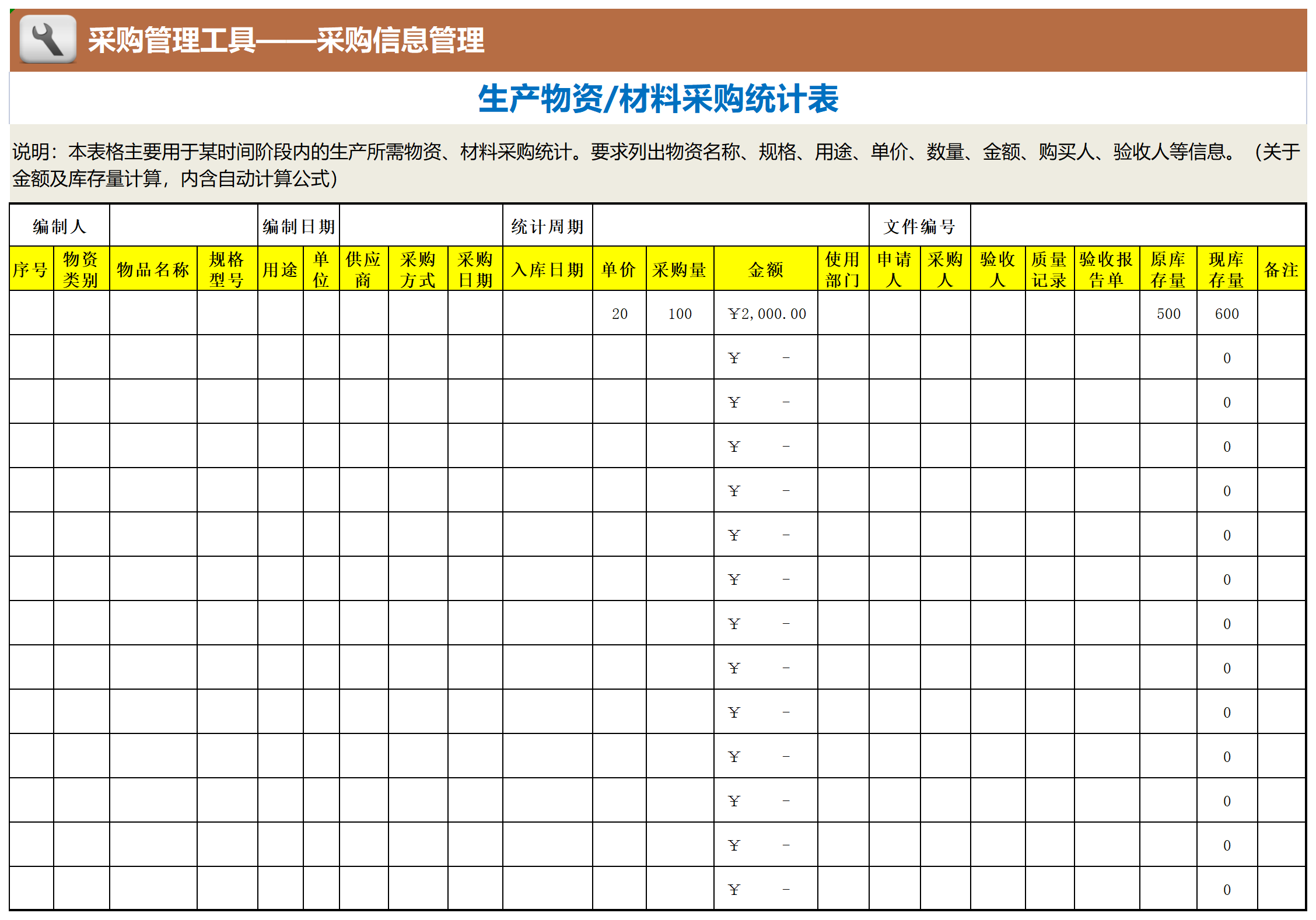The height and width of the screenshot is (920, 1316).
Task: Click the 用途 column header
Action: click(281, 269)
